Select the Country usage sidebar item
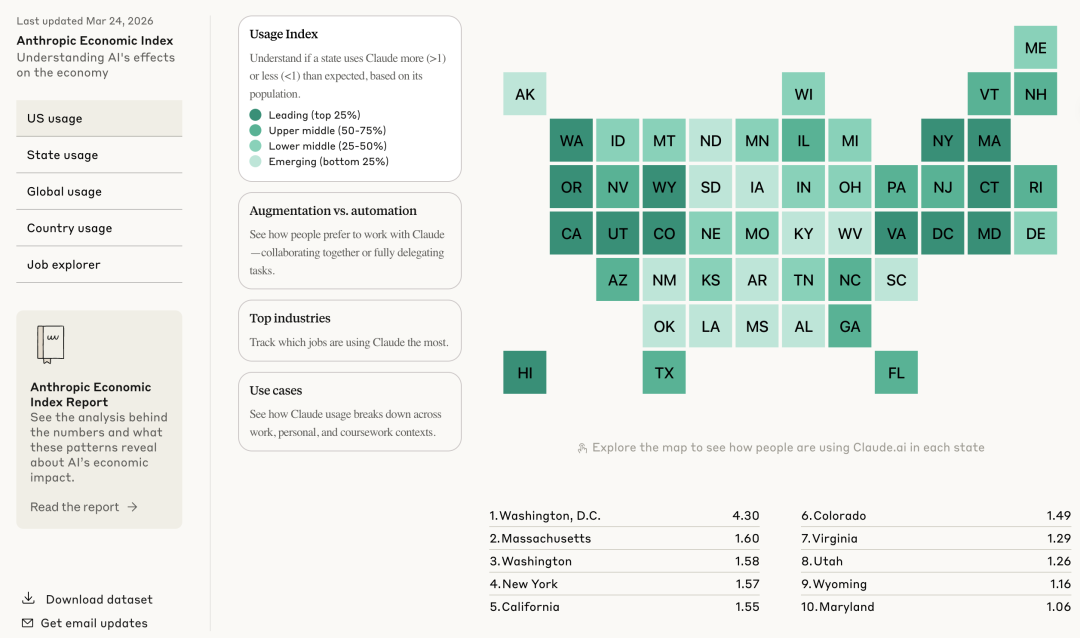This screenshot has width=1080, height=638. [x=99, y=228]
